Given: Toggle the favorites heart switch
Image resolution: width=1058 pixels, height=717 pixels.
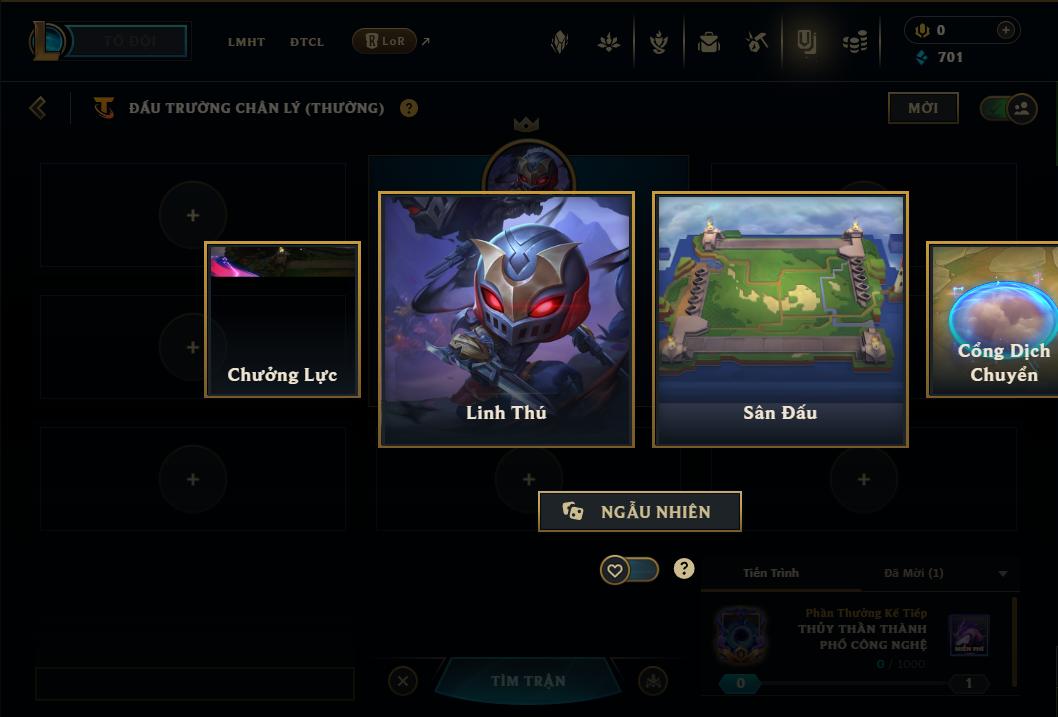Looking at the screenshot, I should tap(629, 570).
